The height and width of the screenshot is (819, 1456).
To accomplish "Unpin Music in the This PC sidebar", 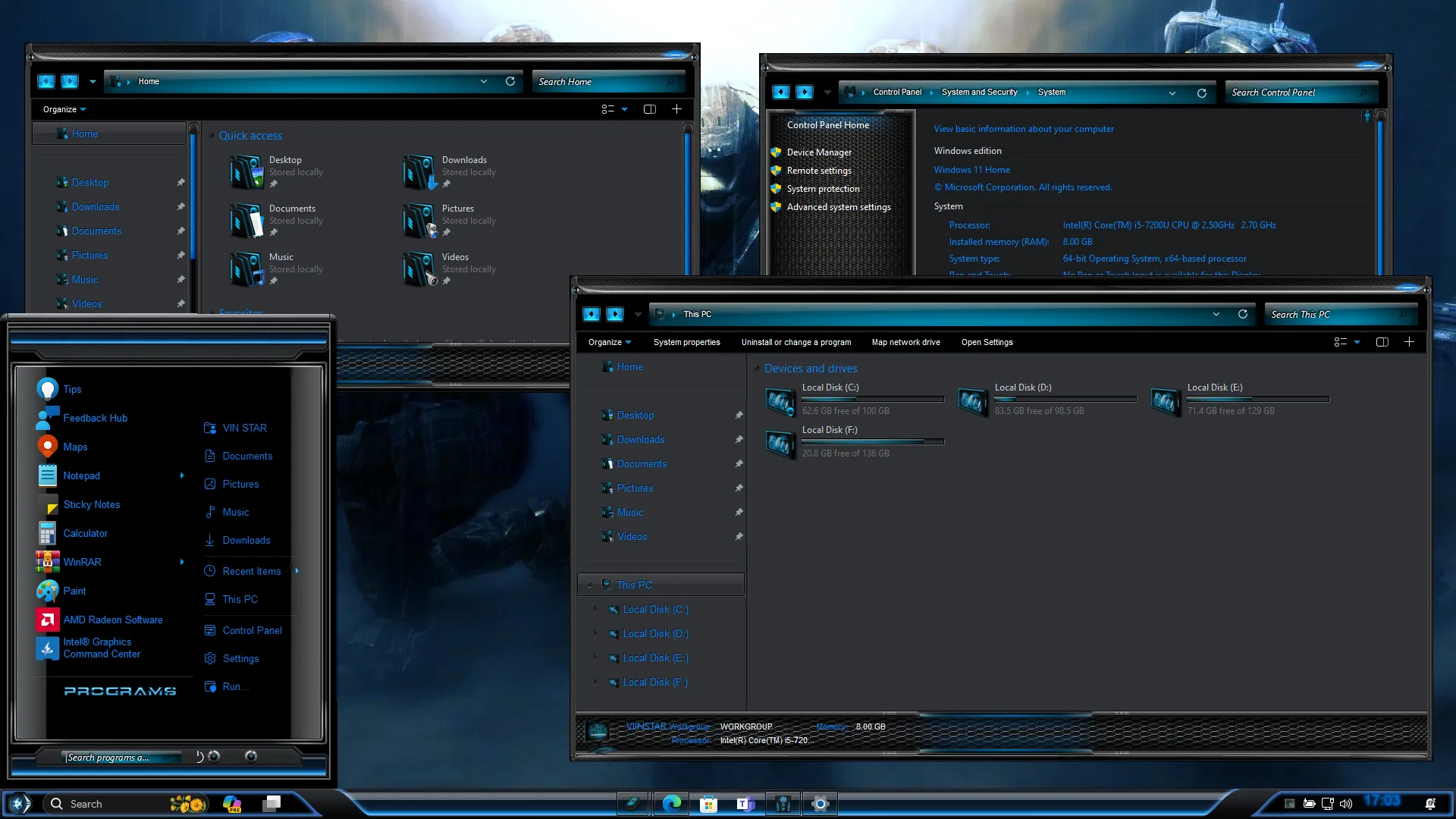I will point(739,512).
